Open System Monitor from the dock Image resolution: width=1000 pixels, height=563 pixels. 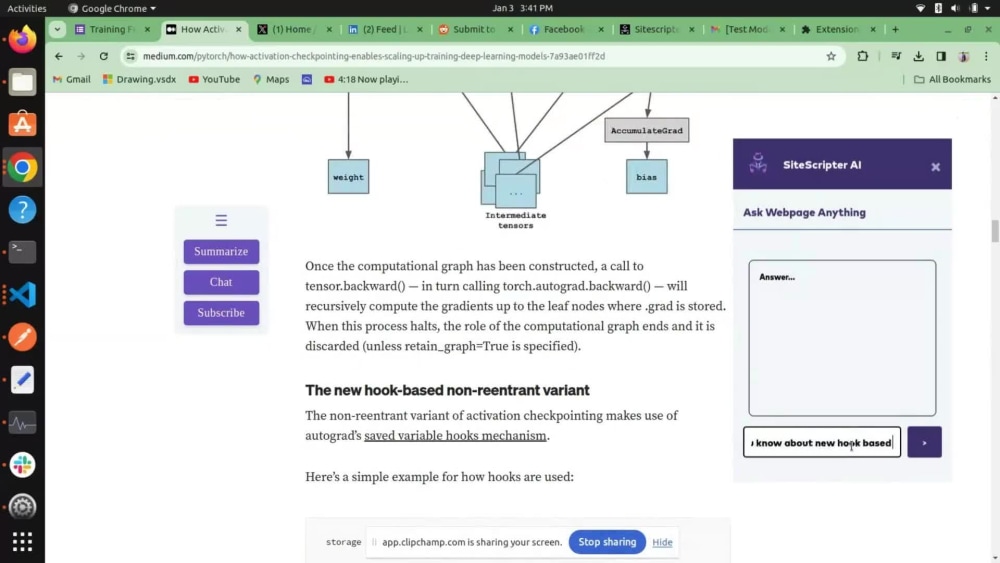tap(22, 423)
